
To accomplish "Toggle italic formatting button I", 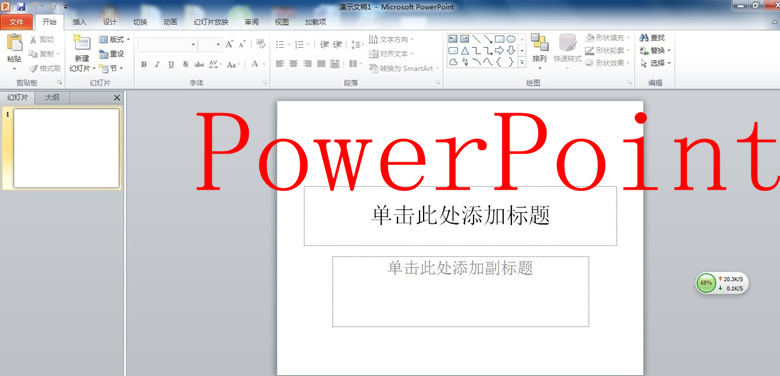I will coord(157,64).
